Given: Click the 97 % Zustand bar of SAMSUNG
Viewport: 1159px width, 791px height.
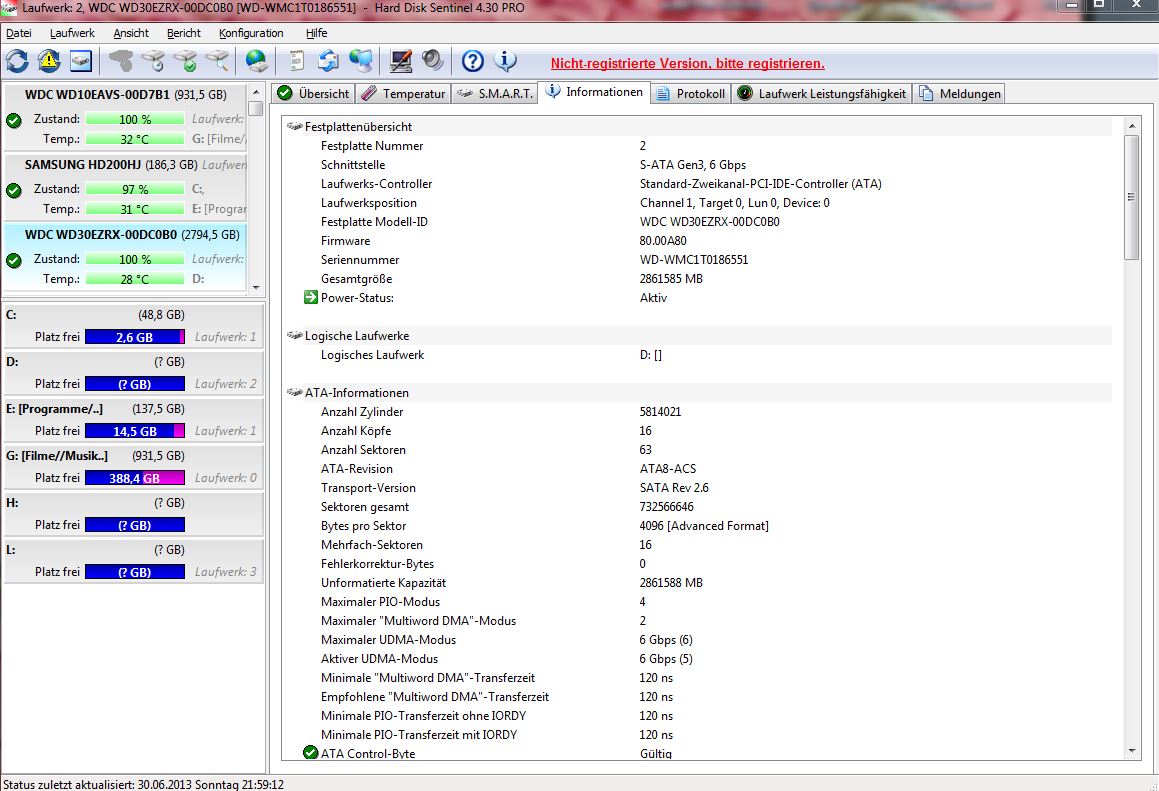Looking at the screenshot, I should click(135, 189).
